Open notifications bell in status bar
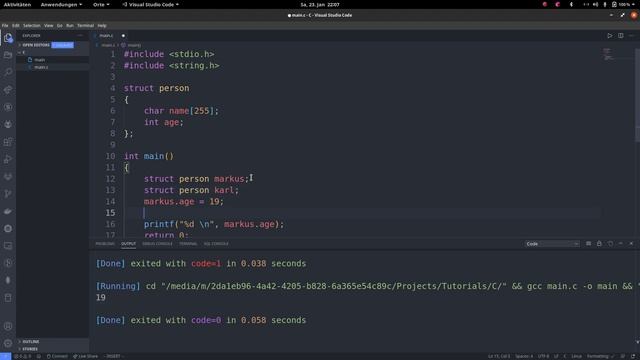 [633, 356]
